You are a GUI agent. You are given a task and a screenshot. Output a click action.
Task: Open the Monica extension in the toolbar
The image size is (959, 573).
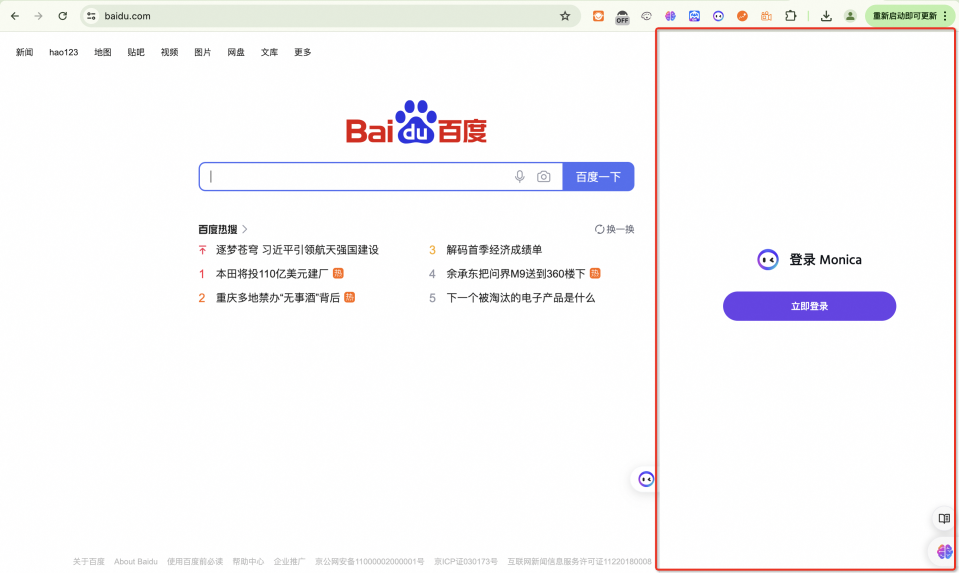(x=718, y=16)
